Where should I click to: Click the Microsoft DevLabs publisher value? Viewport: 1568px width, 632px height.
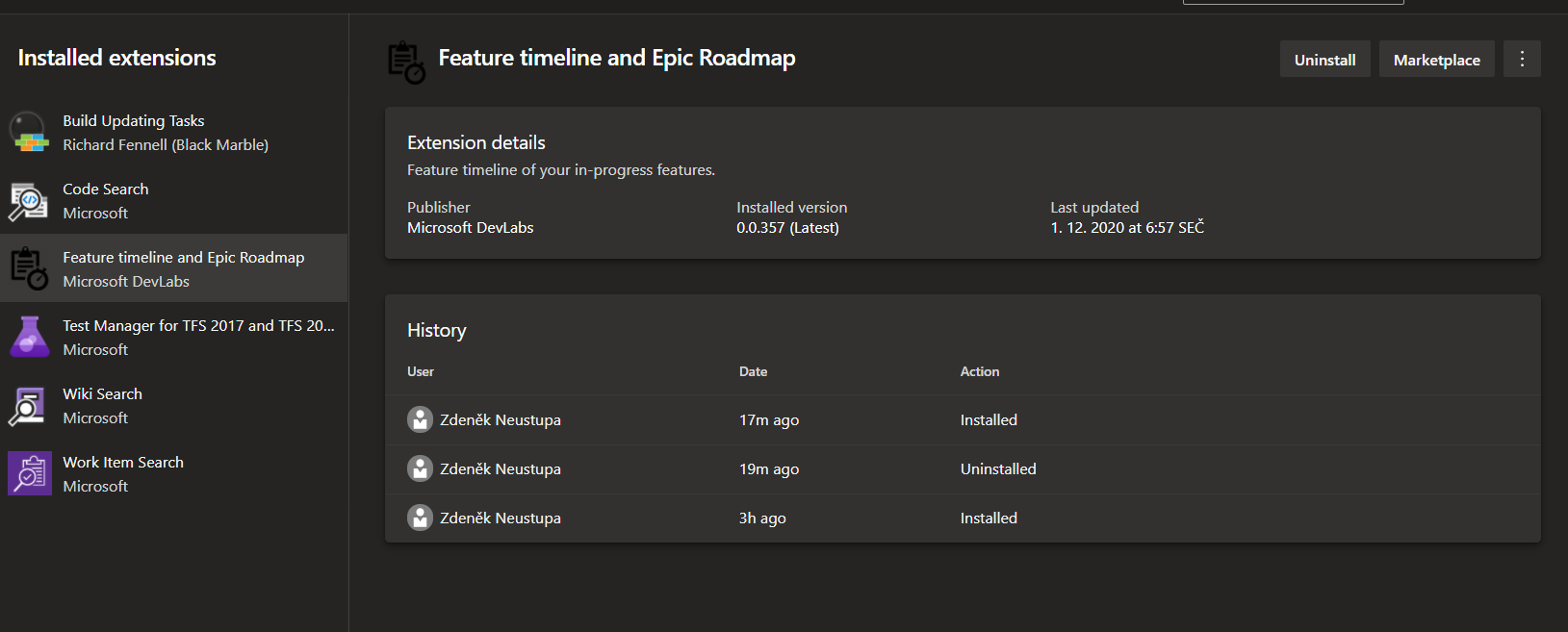pyautogui.click(x=470, y=228)
